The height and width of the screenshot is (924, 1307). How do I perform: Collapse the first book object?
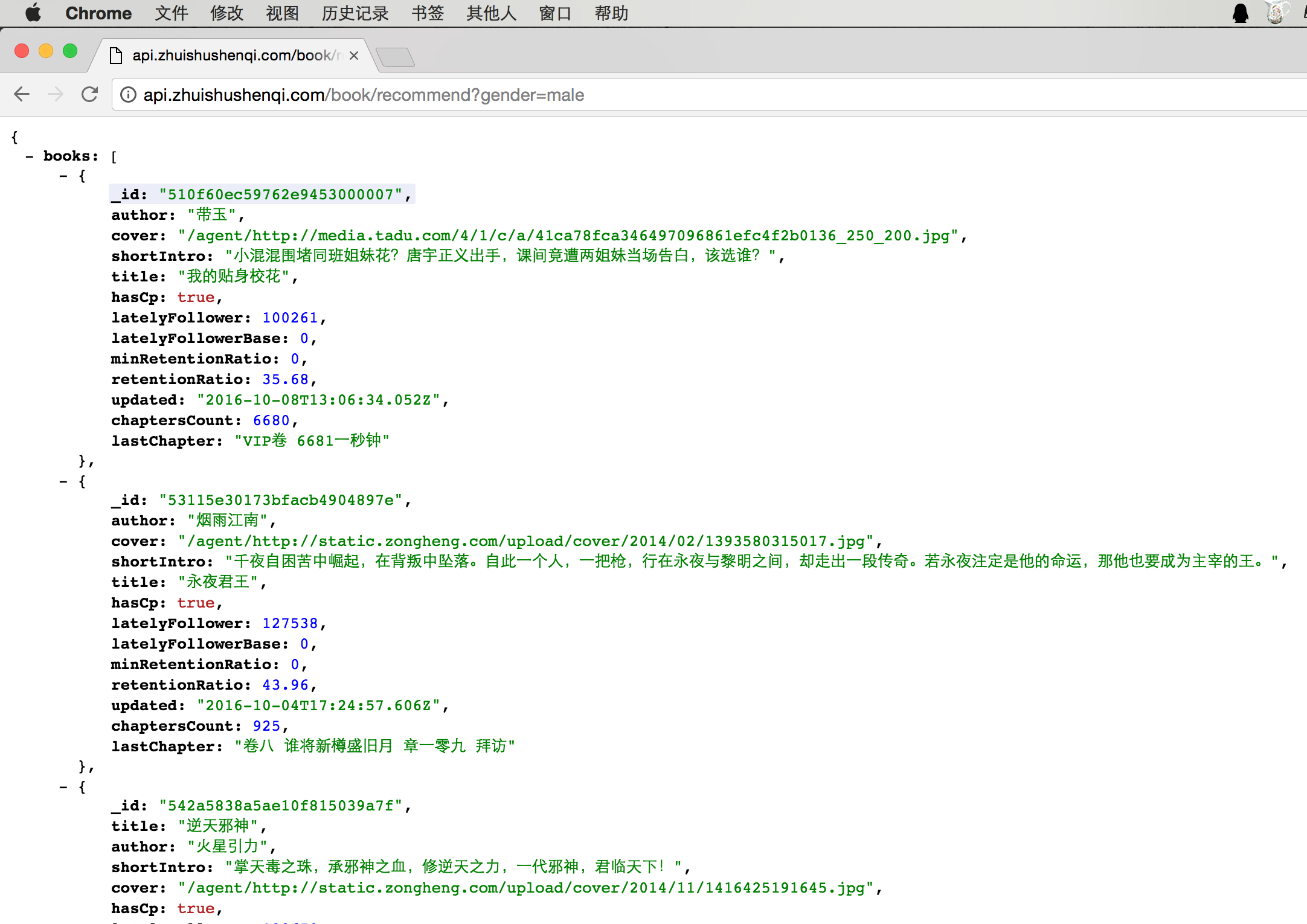(x=63, y=176)
